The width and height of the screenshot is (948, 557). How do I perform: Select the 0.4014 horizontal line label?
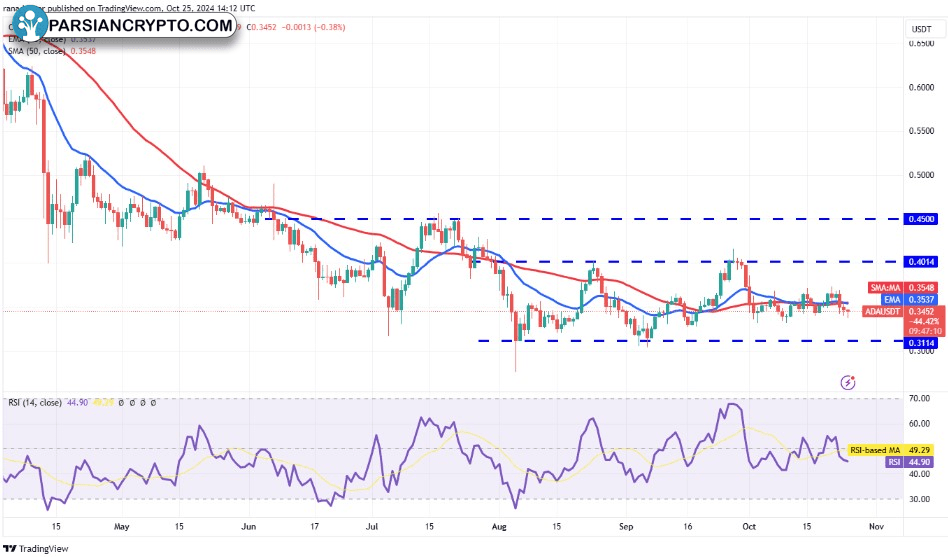click(x=921, y=262)
